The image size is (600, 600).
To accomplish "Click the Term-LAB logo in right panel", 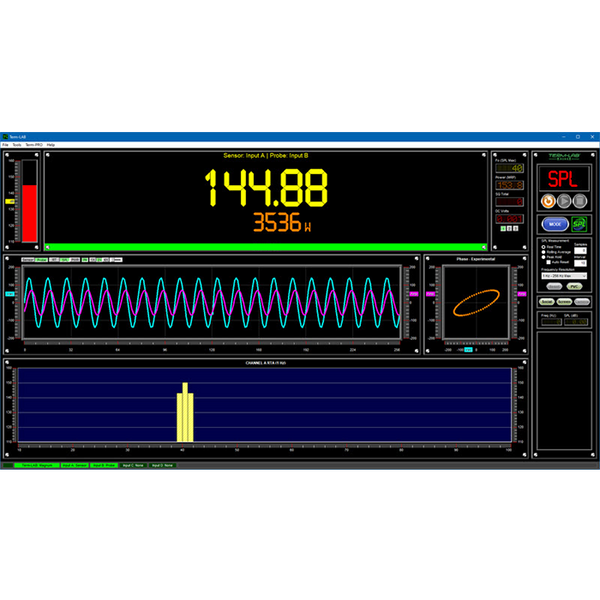I will (563, 157).
